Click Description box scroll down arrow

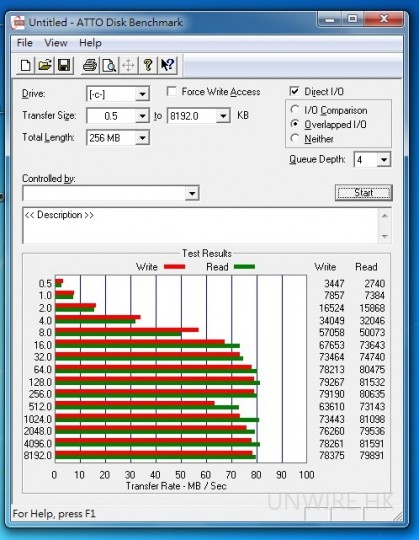coord(385,236)
